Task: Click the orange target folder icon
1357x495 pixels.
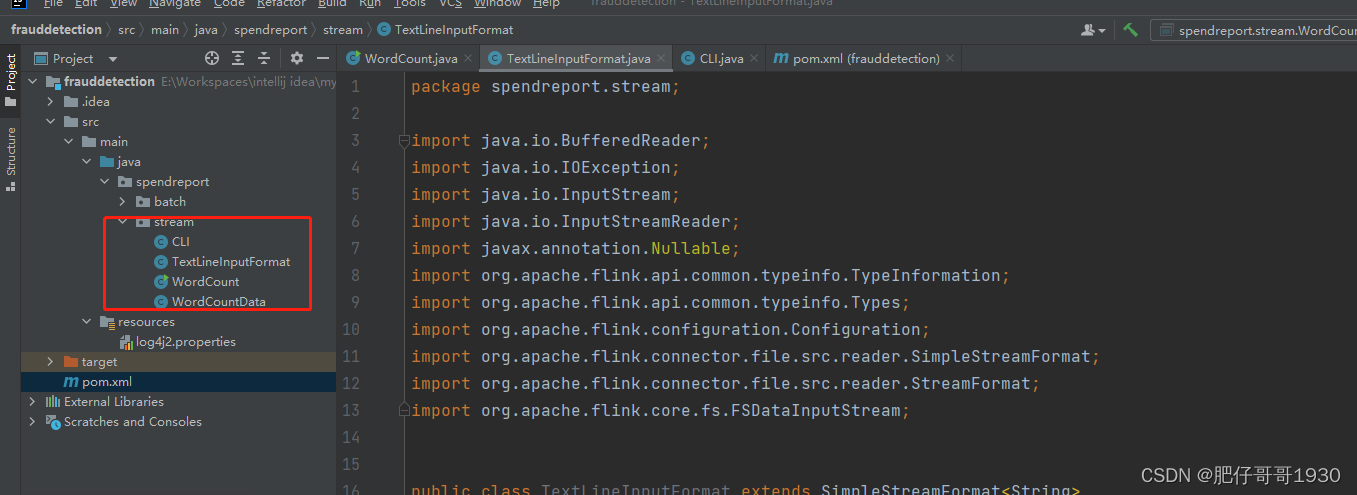Action: click(x=71, y=361)
